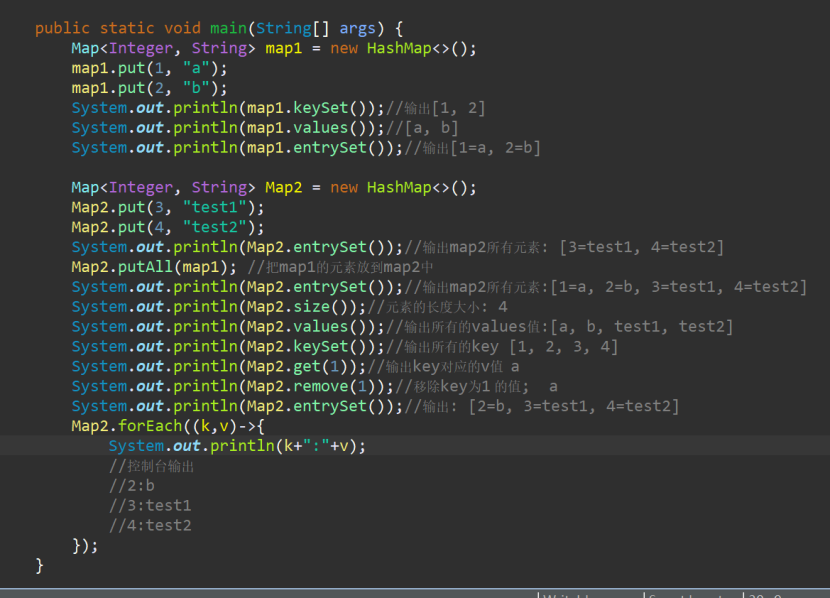Click the map1.put(1, "a") statement
The image size is (830, 598).
click(149, 68)
